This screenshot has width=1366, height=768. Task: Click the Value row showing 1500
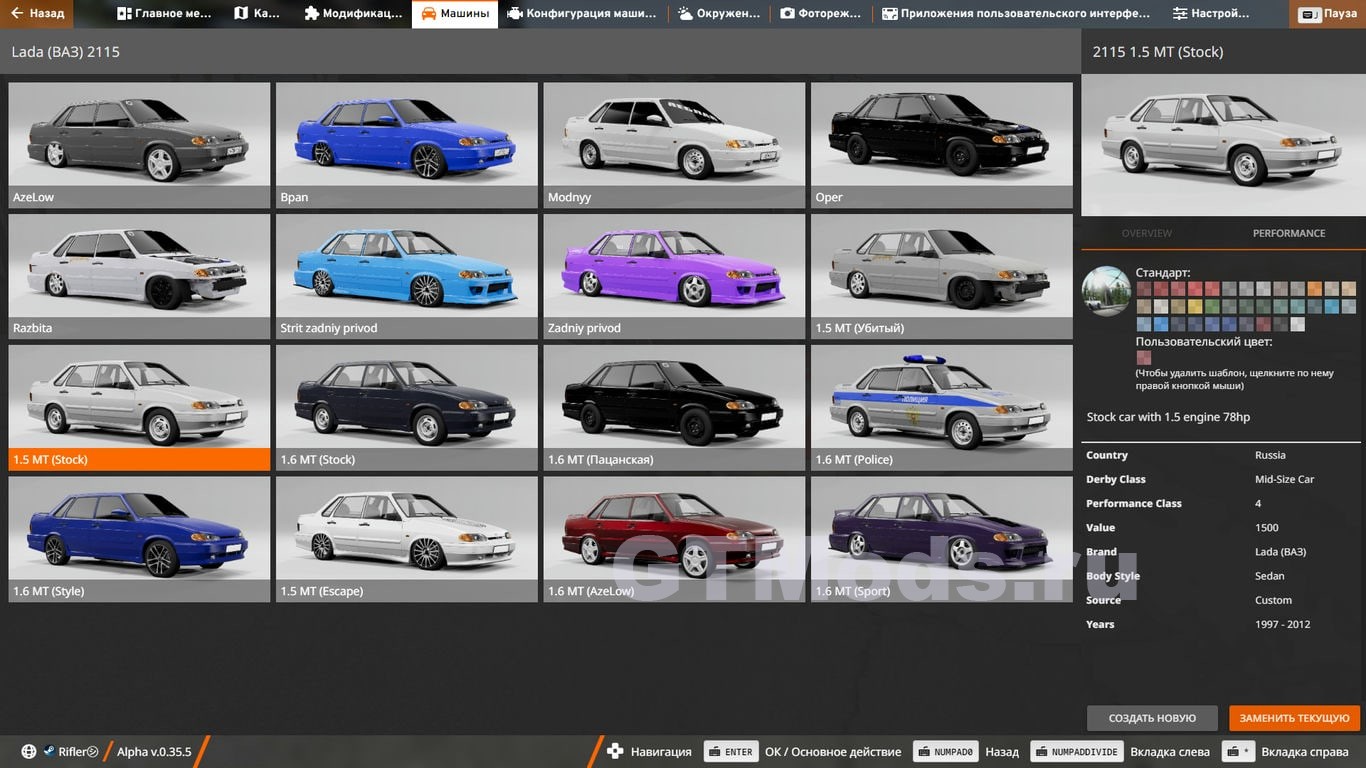[1223, 527]
